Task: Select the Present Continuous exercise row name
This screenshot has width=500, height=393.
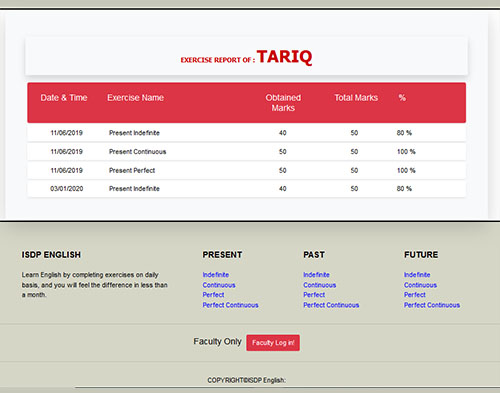Action: (x=137, y=152)
